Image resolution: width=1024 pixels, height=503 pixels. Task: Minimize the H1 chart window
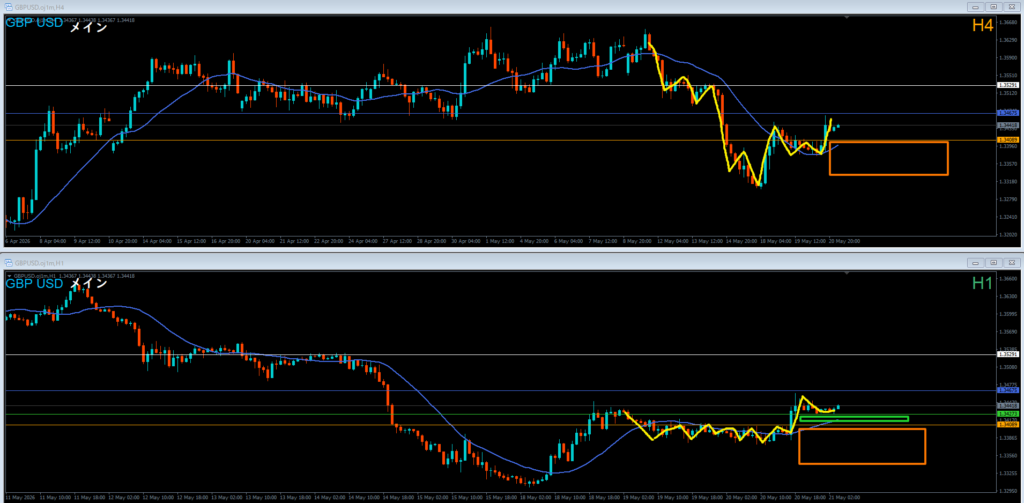click(976, 262)
